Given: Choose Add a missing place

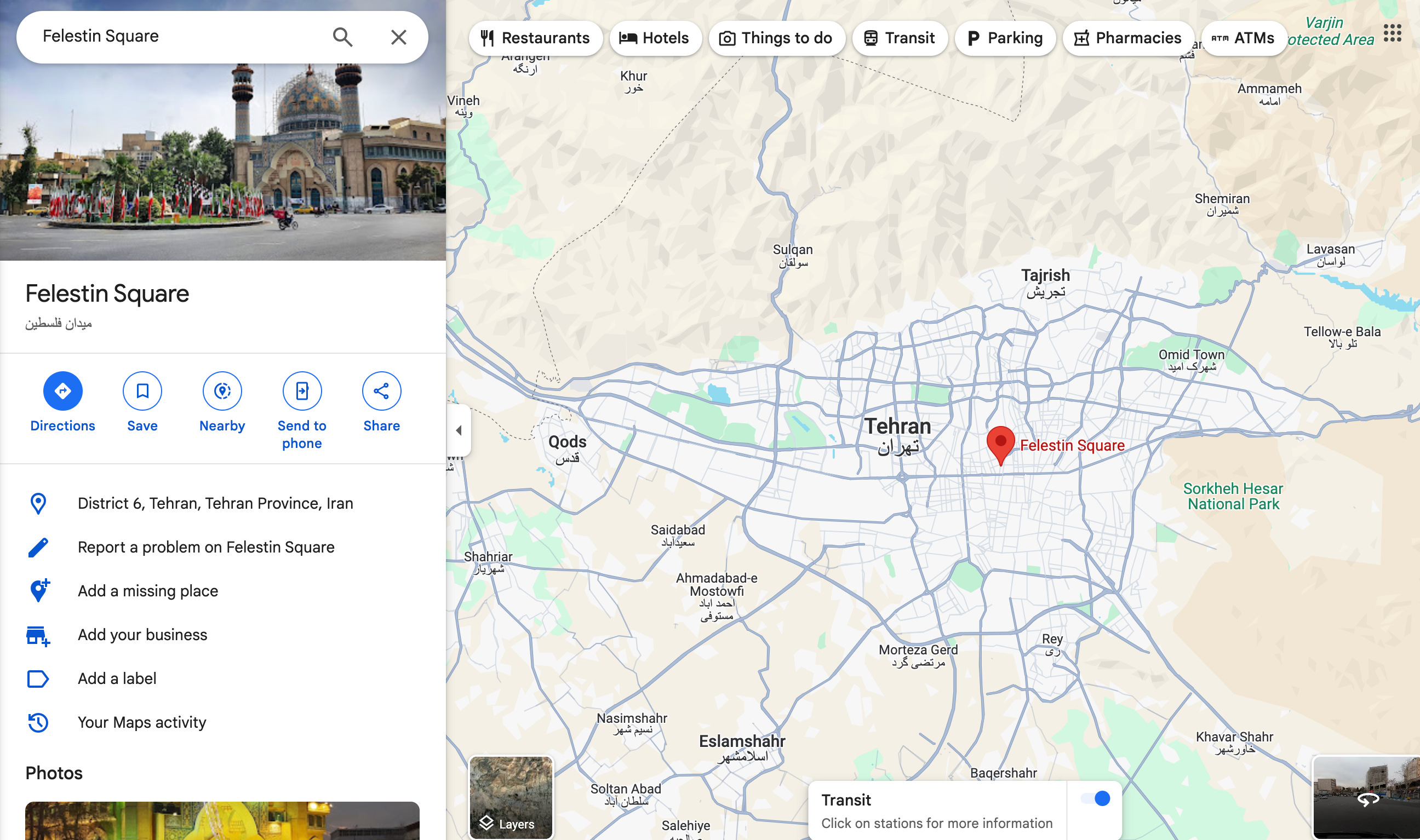Looking at the screenshot, I should [148, 591].
